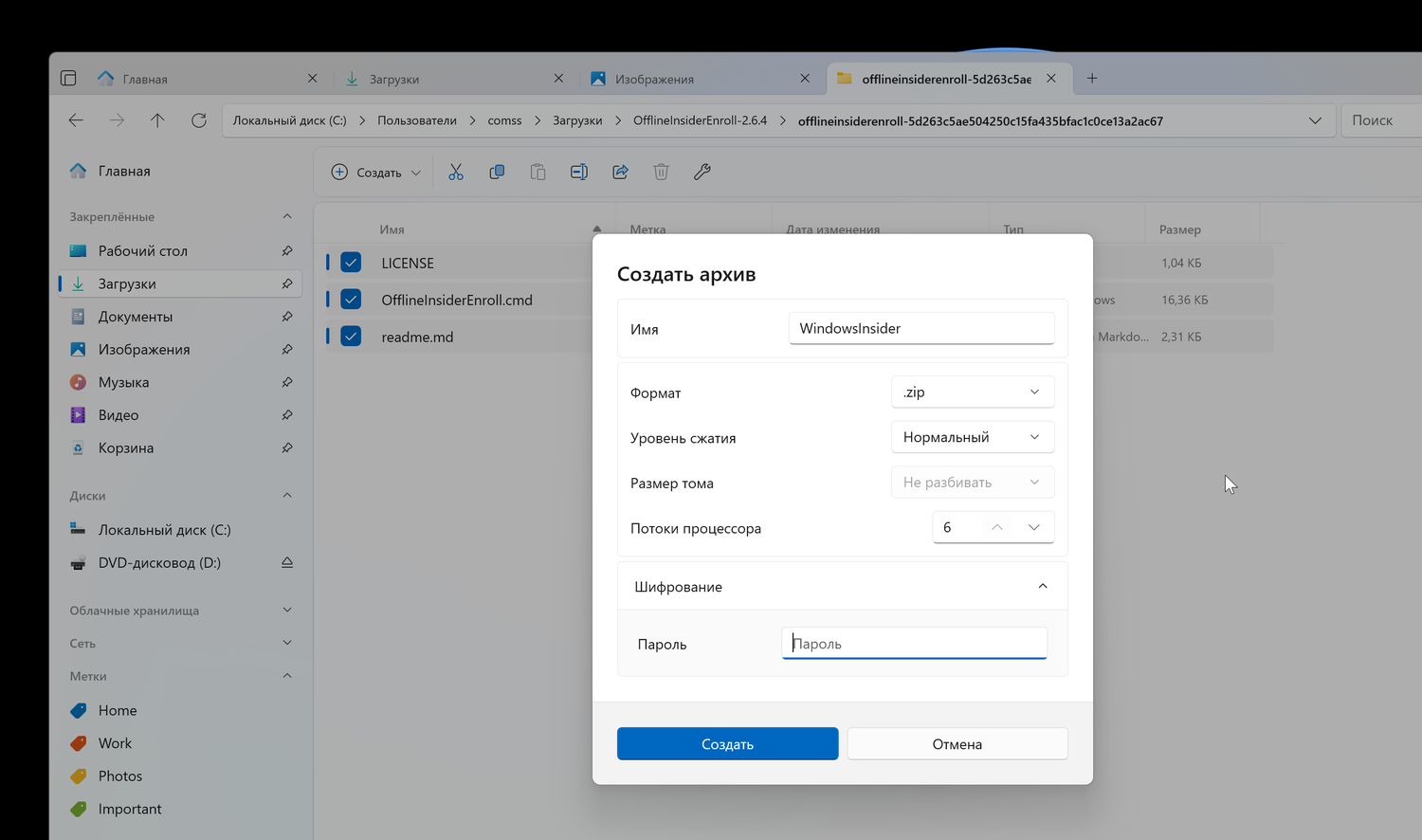Go to OfflineInsiderEnroll-2.6.4 in breadcrumb
The width and height of the screenshot is (1422, 840).
(701, 120)
